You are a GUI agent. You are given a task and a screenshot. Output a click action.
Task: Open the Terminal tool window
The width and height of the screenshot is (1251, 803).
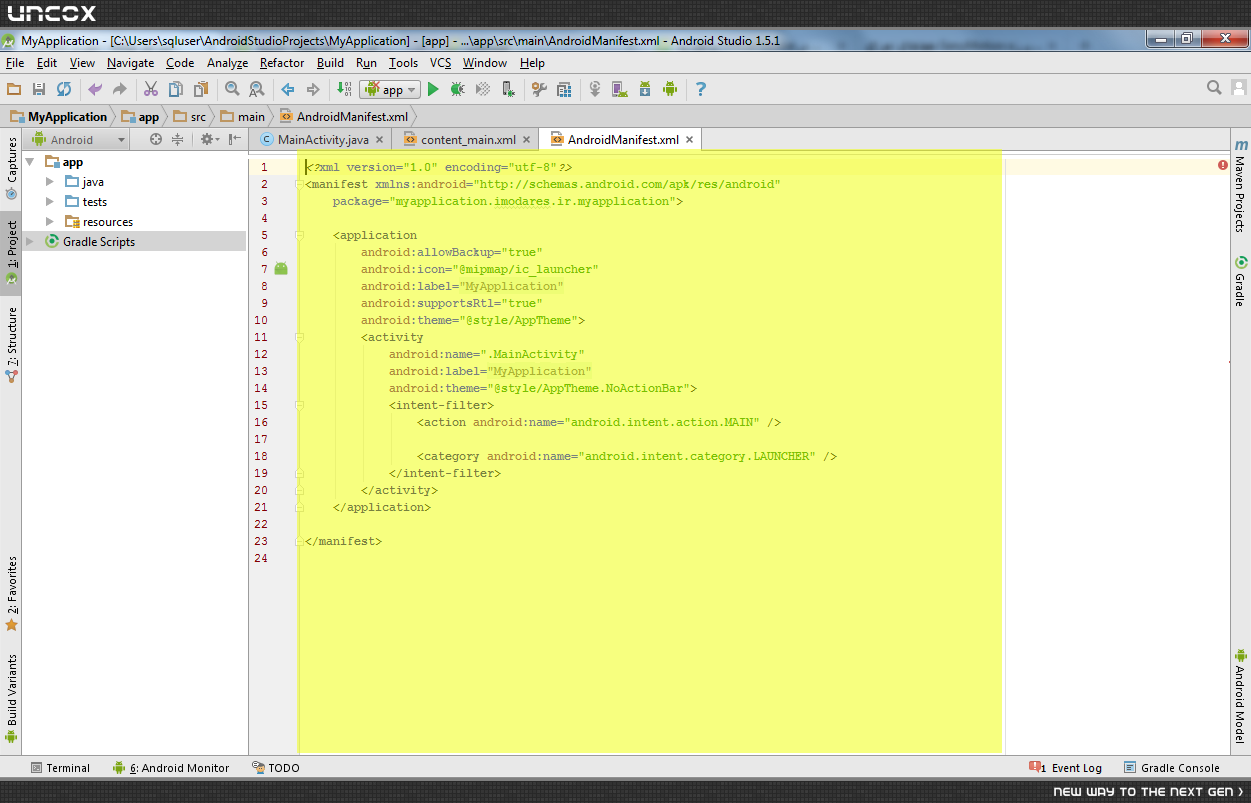point(60,768)
